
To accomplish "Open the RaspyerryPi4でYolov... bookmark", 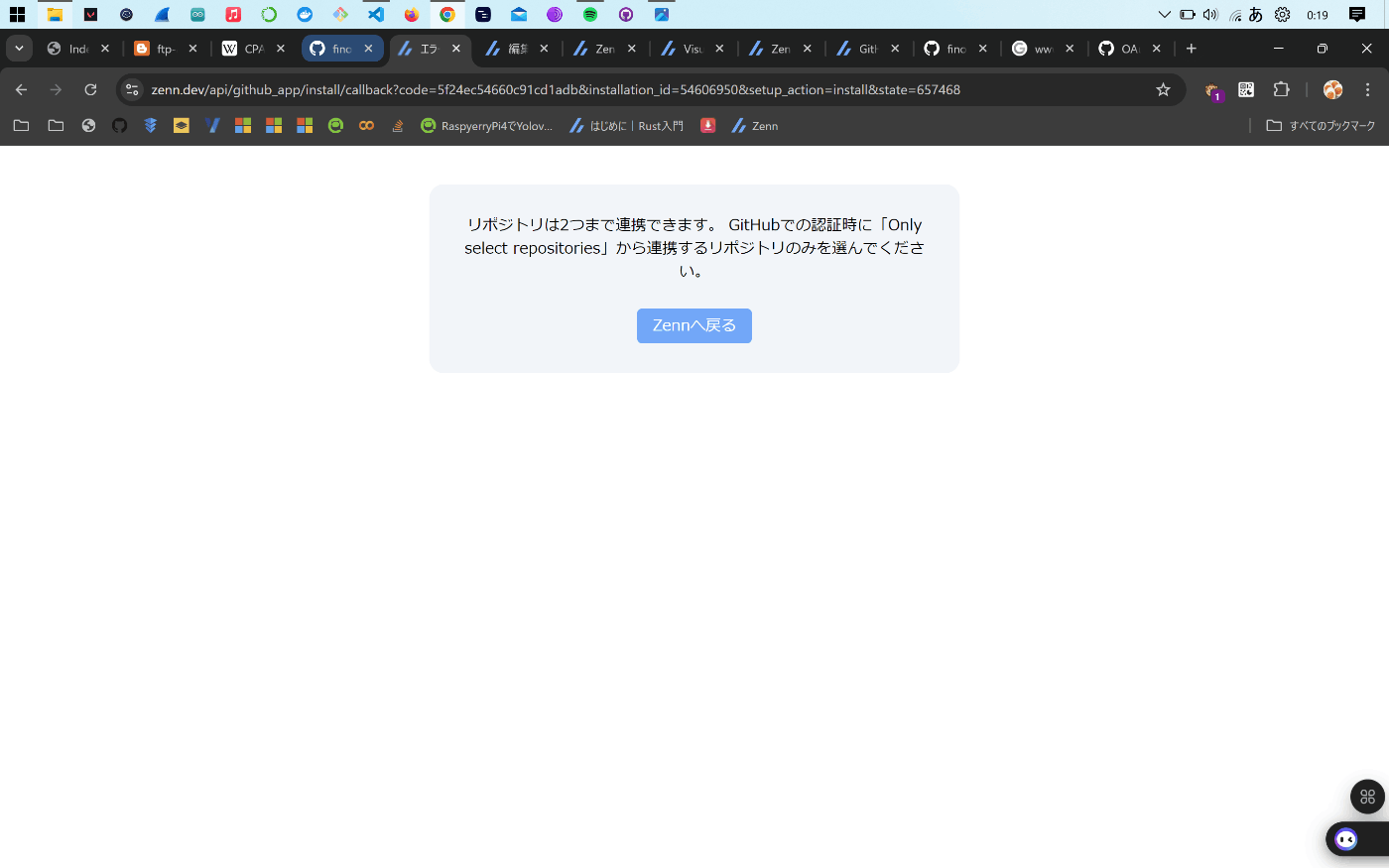I will click(x=486, y=126).
